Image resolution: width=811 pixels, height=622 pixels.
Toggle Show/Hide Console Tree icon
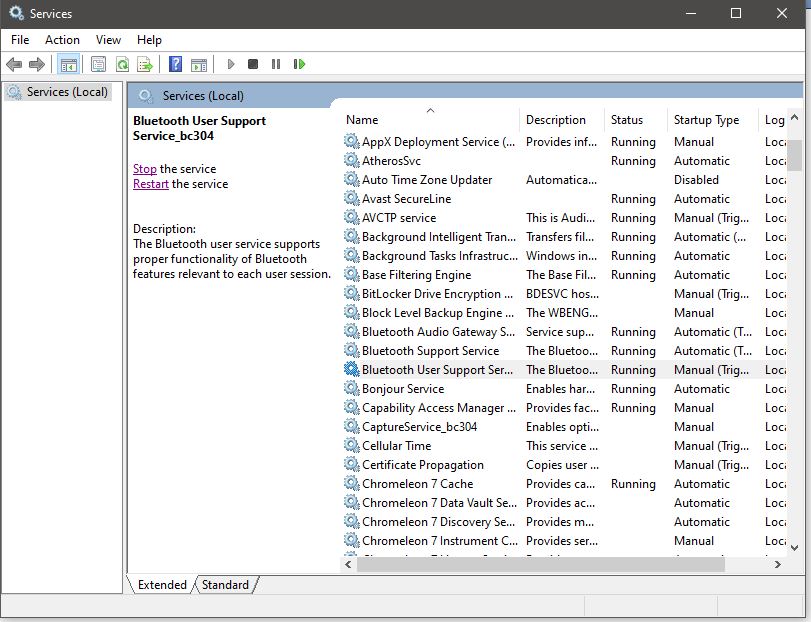[x=68, y=64]
